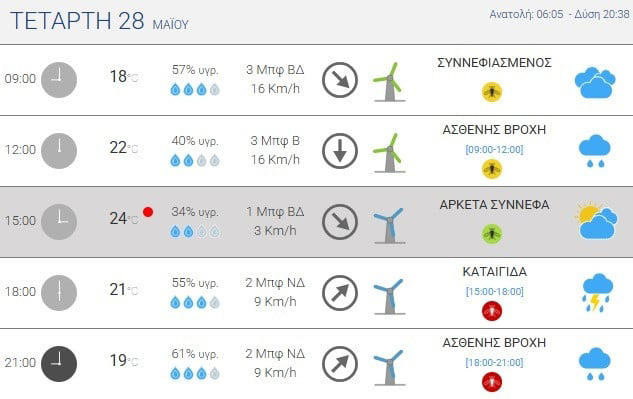Click the north-east wind arrow at 18:00
This screenshot has width=633, height=399.
coord(340,293)
